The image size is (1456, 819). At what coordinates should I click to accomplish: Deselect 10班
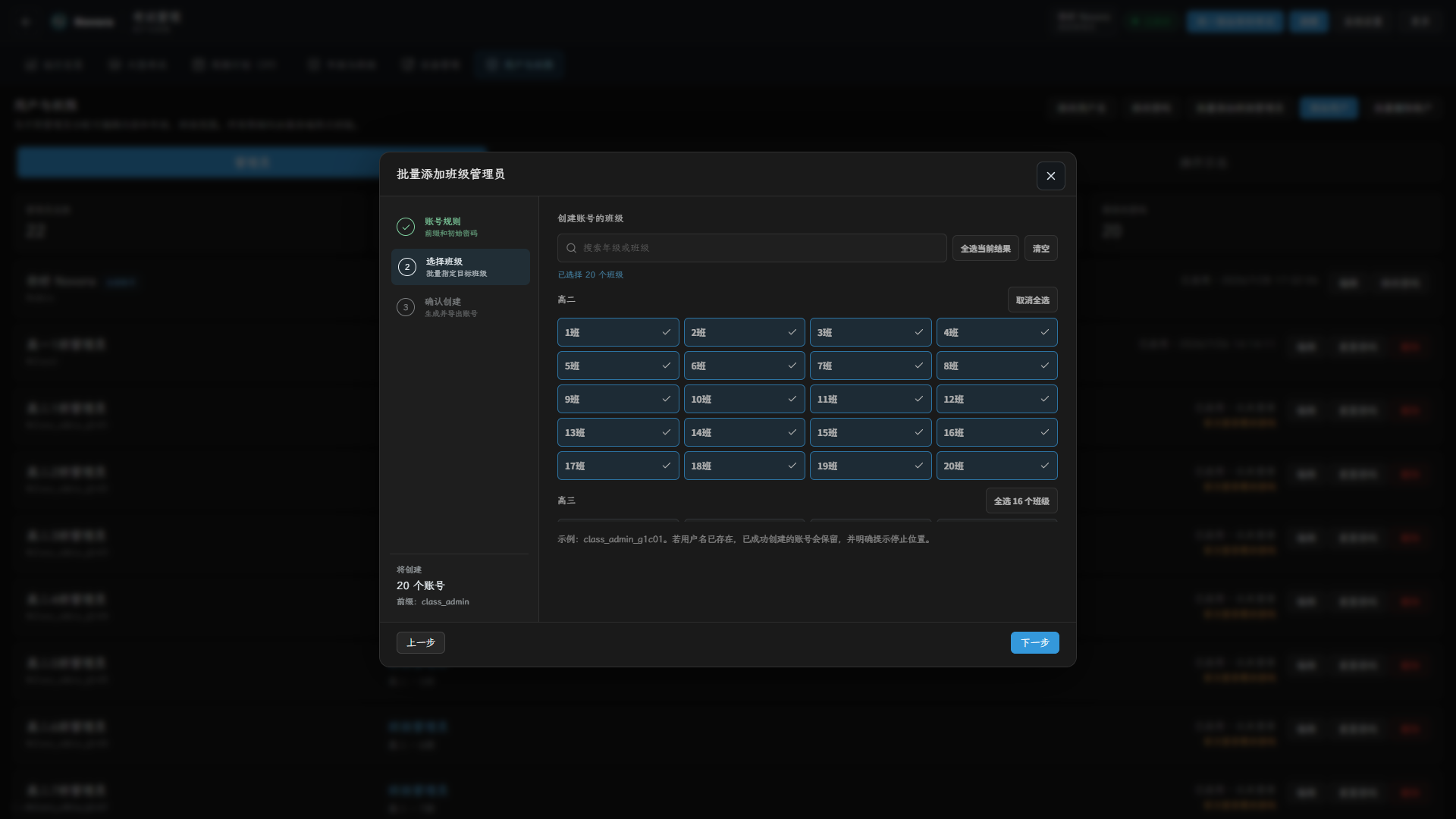pyautogui.click(x=744, y=399)
